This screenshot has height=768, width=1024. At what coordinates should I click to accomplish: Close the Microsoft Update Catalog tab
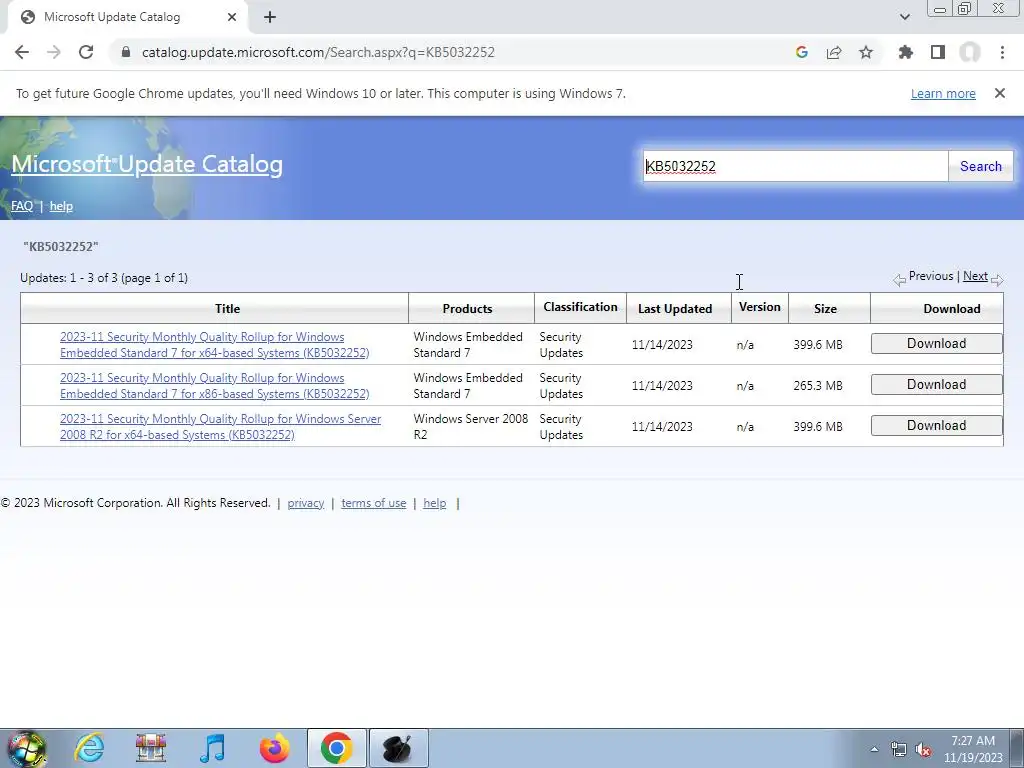pyautogui.click(x=232, y=17)
